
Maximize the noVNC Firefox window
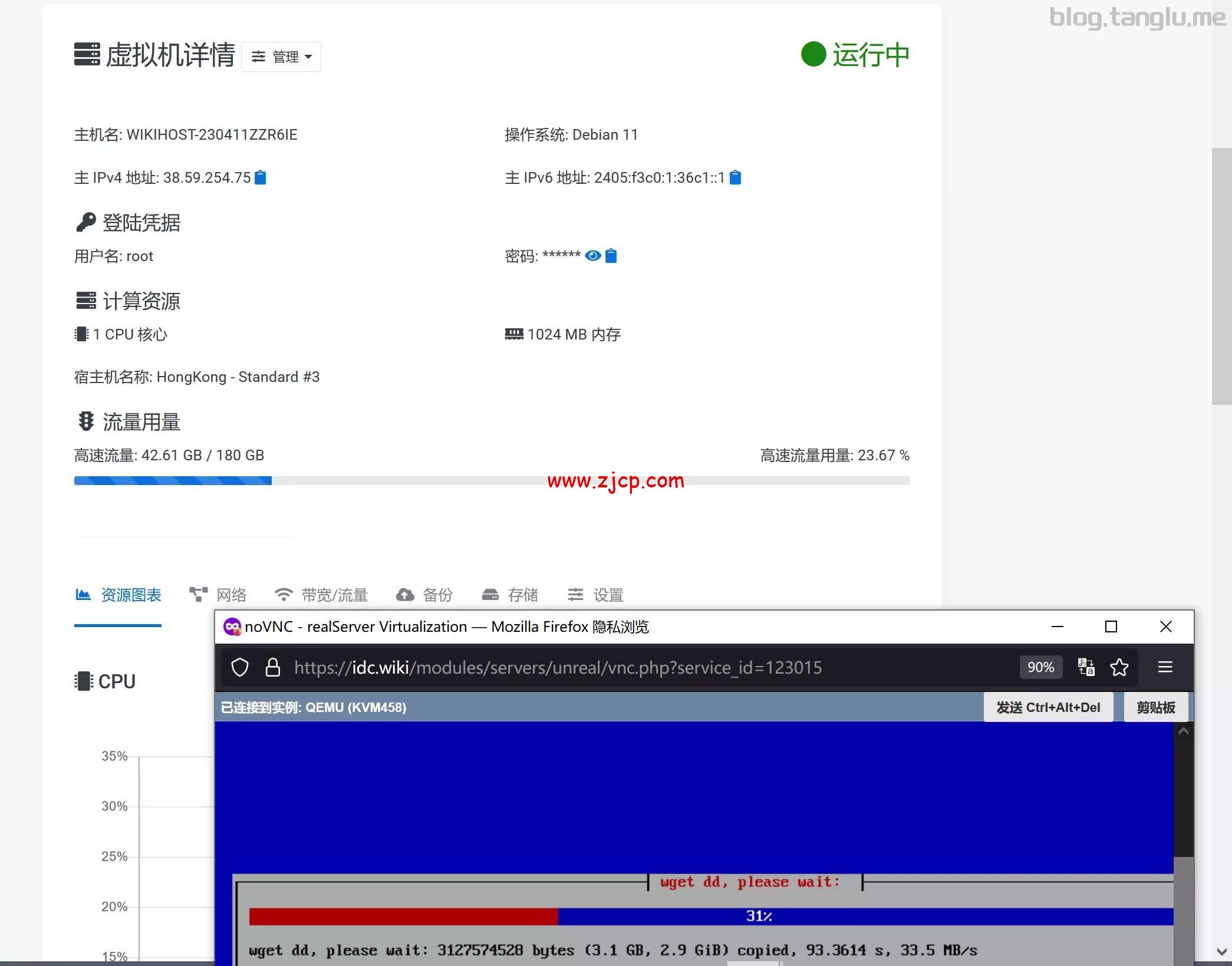[1111, 627]
